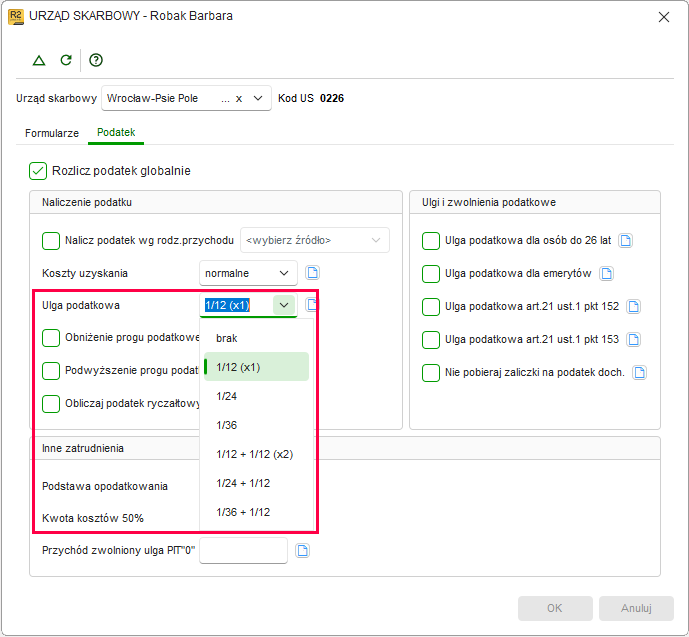Switch to Podatek tab
The image size is (689, 637).
[x=116, y=133]
